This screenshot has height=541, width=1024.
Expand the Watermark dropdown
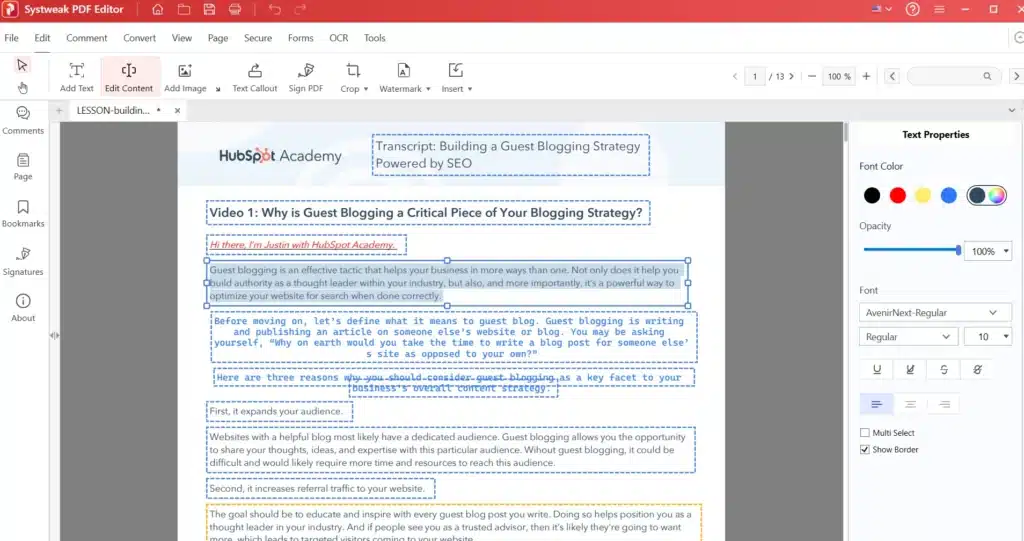(x=428, y=89)
